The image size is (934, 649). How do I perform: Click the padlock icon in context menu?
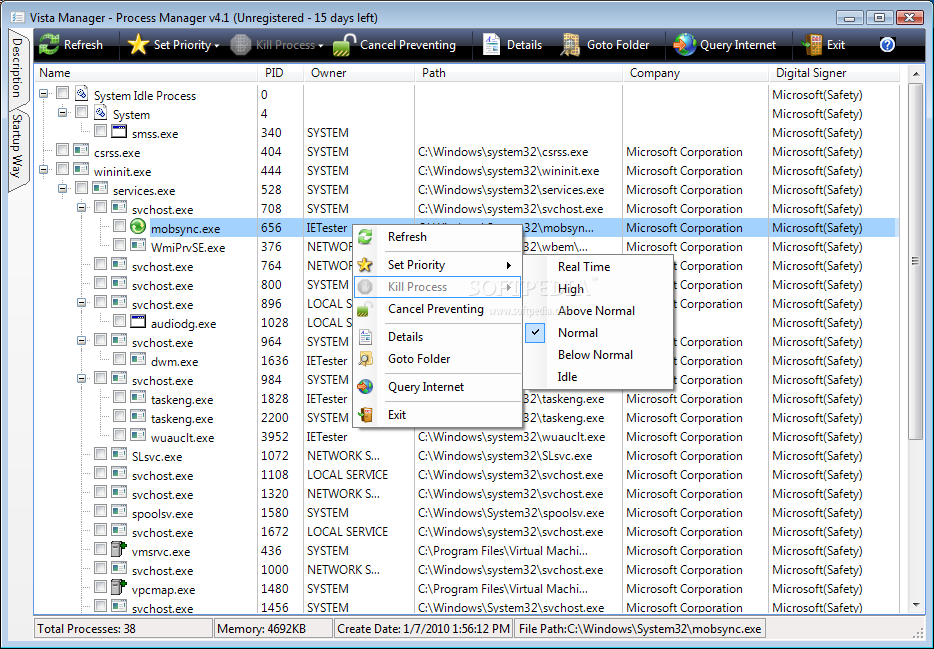tap(365, 309)
